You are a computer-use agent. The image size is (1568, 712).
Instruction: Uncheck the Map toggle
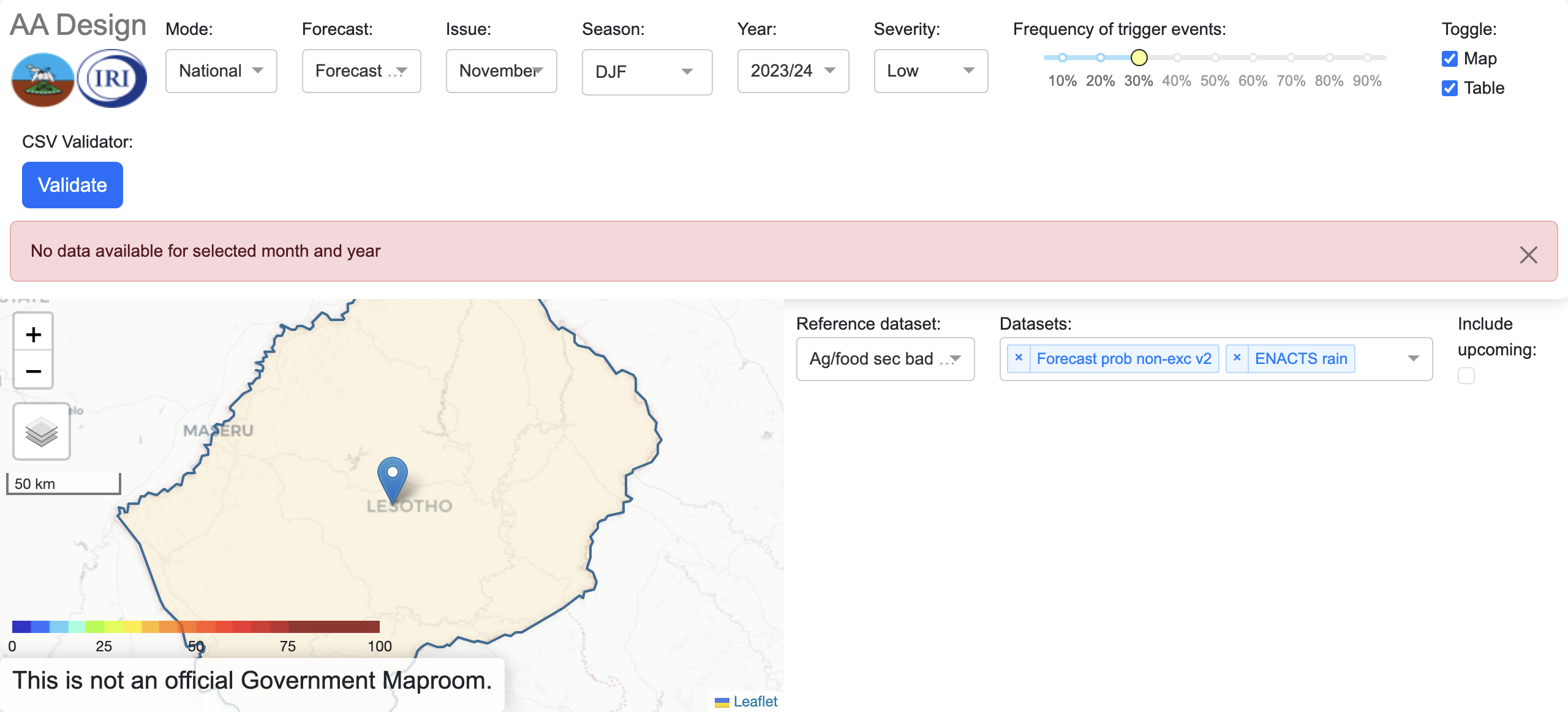click(x=1449, y=59)
